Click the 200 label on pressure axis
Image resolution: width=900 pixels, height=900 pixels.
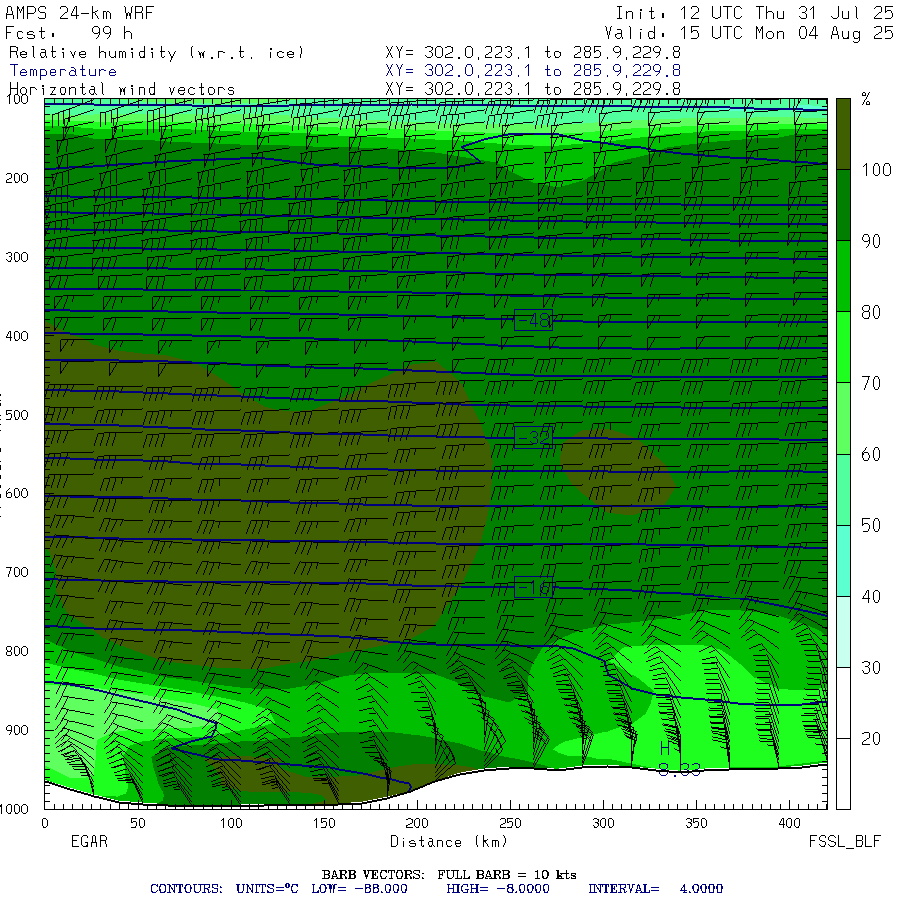(x=17, y=179)
